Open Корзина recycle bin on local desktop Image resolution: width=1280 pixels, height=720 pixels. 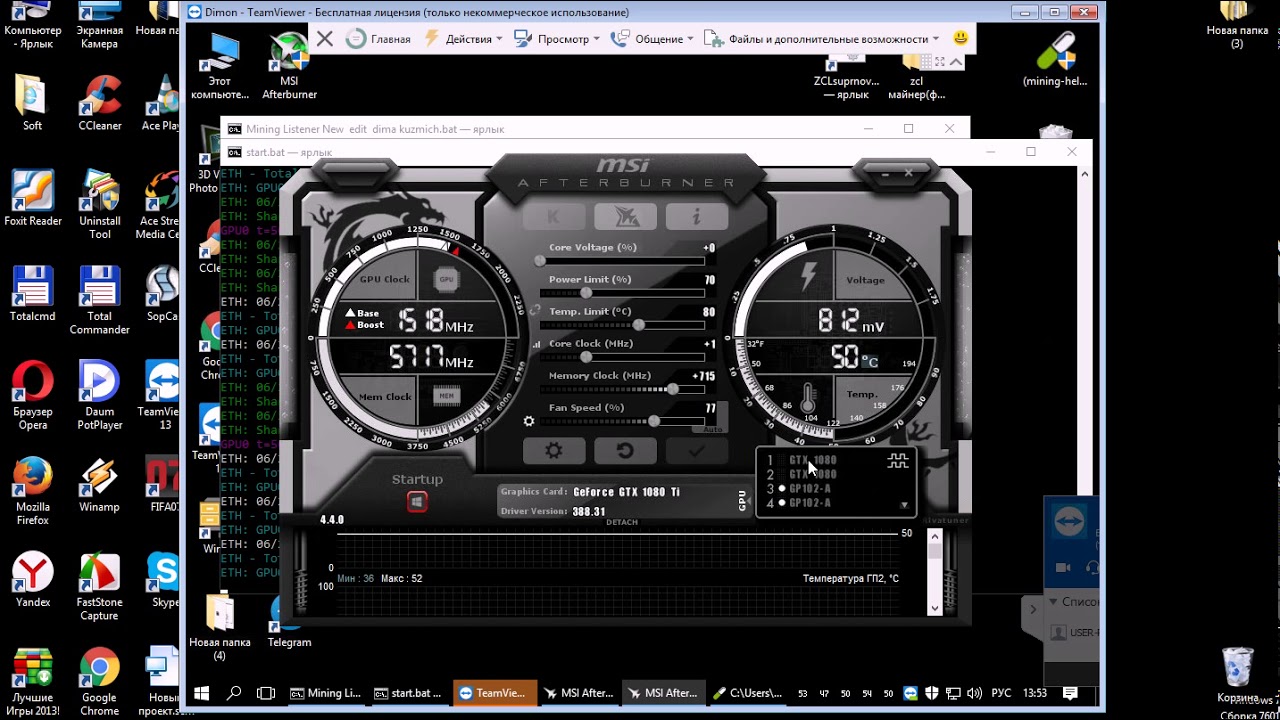pyautogui.click(x=1238, y=675)
